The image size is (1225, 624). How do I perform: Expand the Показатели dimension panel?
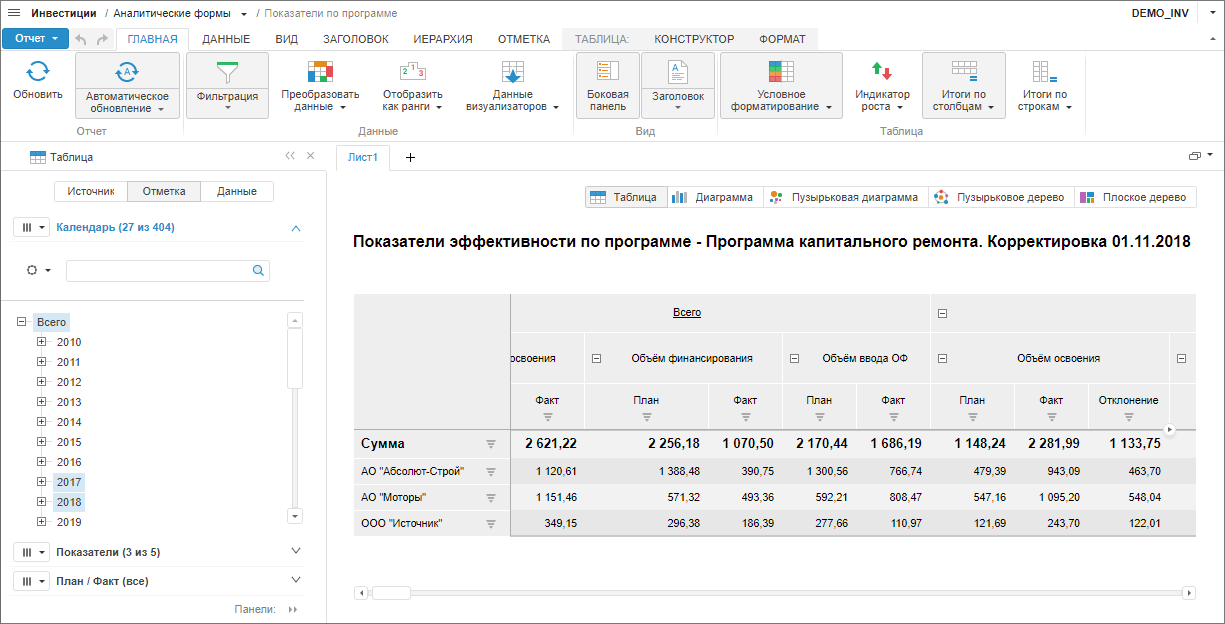(295, 551)
